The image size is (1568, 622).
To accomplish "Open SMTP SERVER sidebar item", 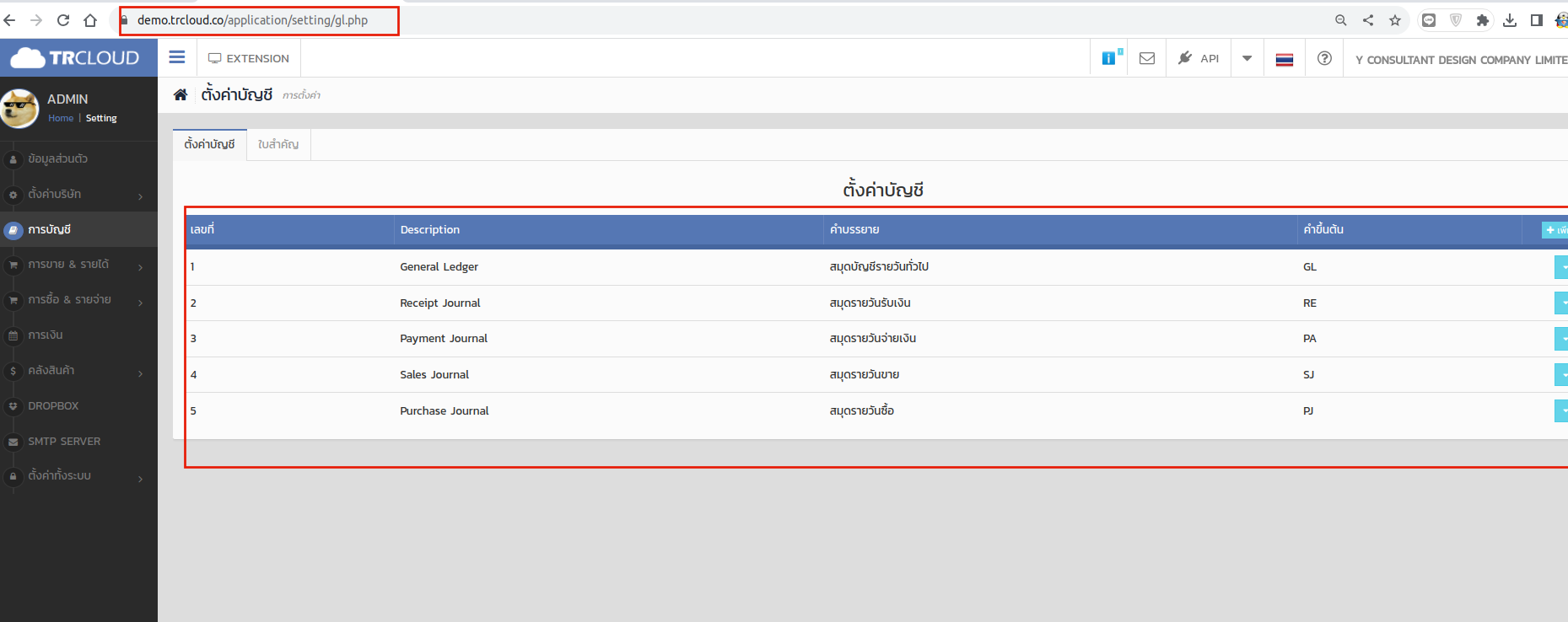I will [78, 442].
